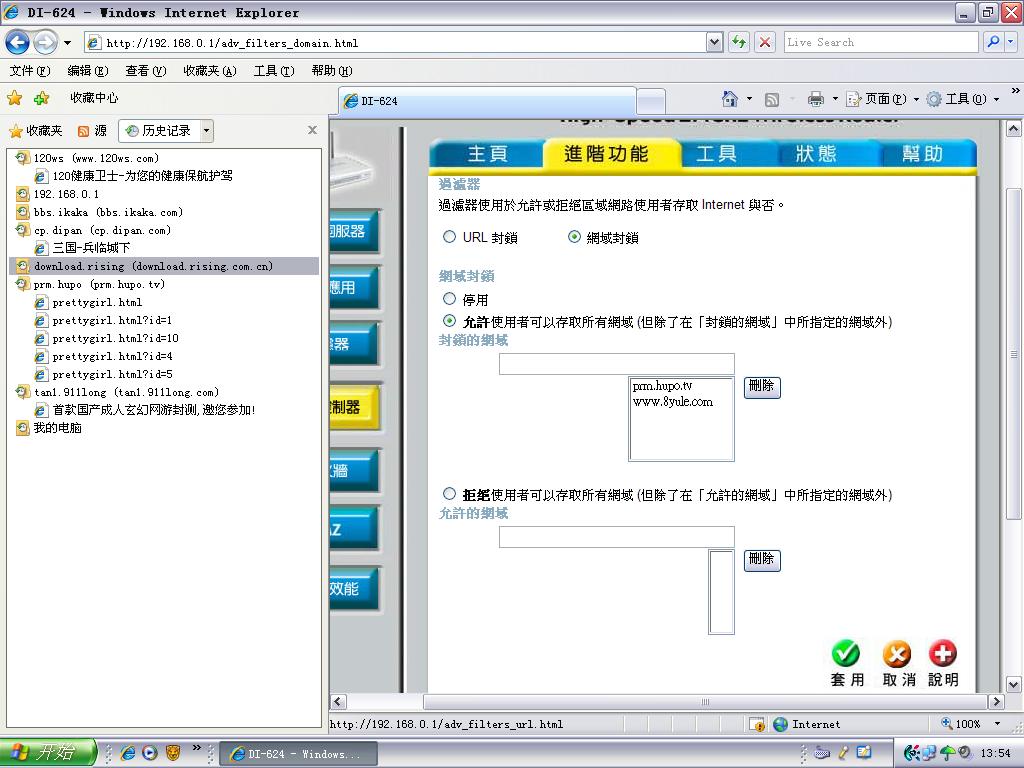Select www.8yule.com in the blocked list
Viewport: 1024px width, 768px height.
(673, 402)
